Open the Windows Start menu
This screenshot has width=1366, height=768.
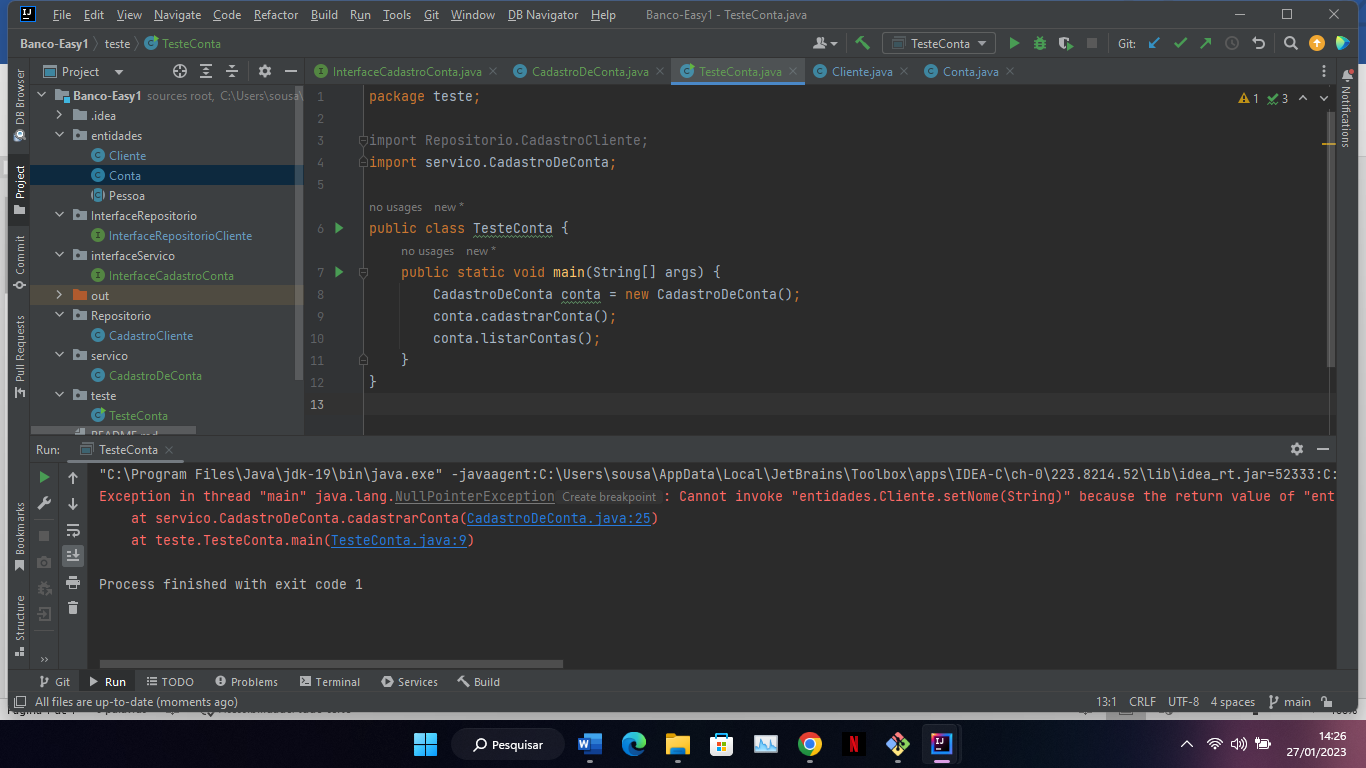tap(425, 744)
